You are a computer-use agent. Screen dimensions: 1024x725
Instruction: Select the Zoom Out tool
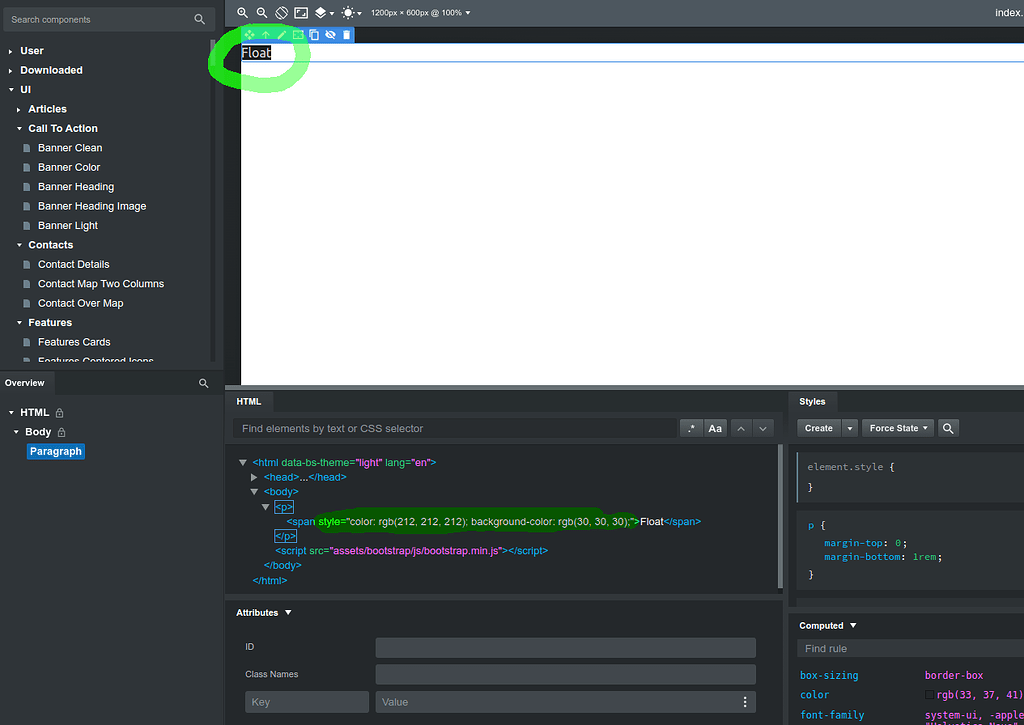[x=261, y=12]
